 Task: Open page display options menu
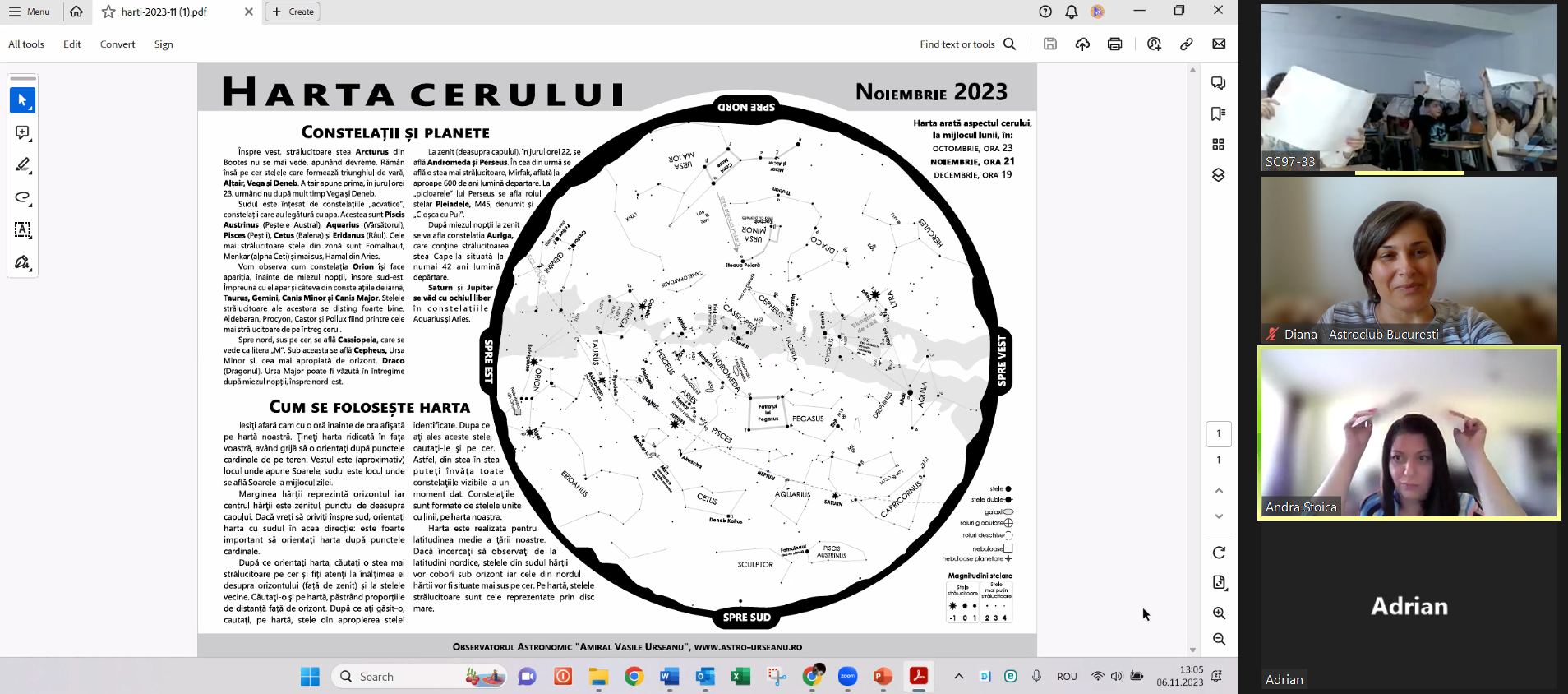point(1219,583)
